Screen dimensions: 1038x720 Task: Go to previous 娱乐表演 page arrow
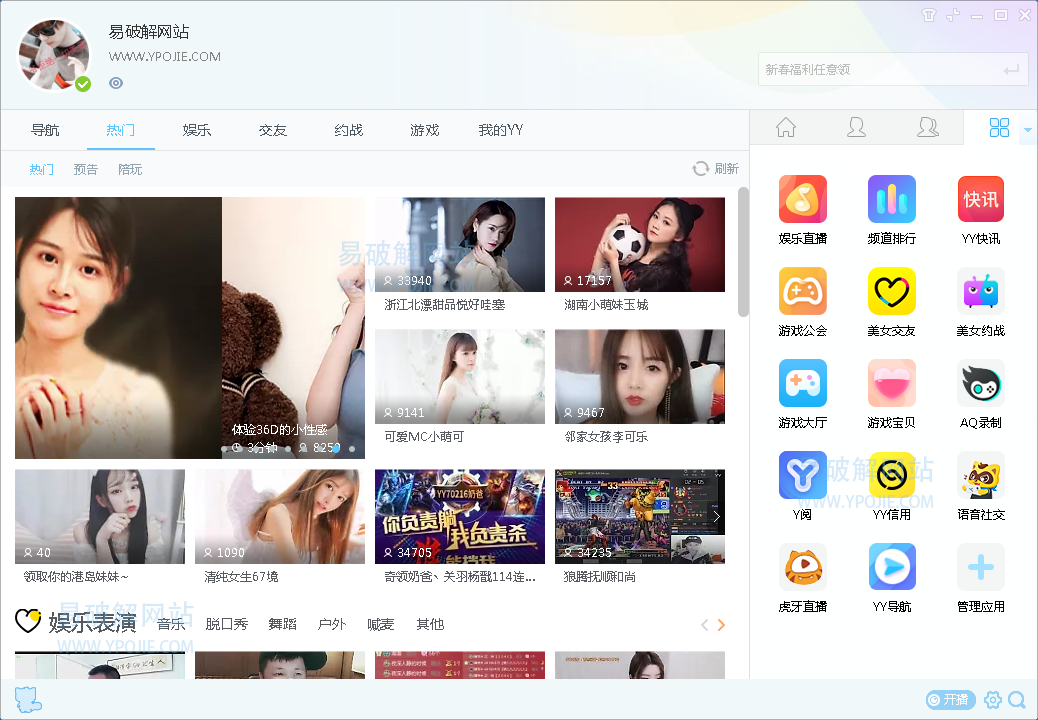click(x=704, y=625)
